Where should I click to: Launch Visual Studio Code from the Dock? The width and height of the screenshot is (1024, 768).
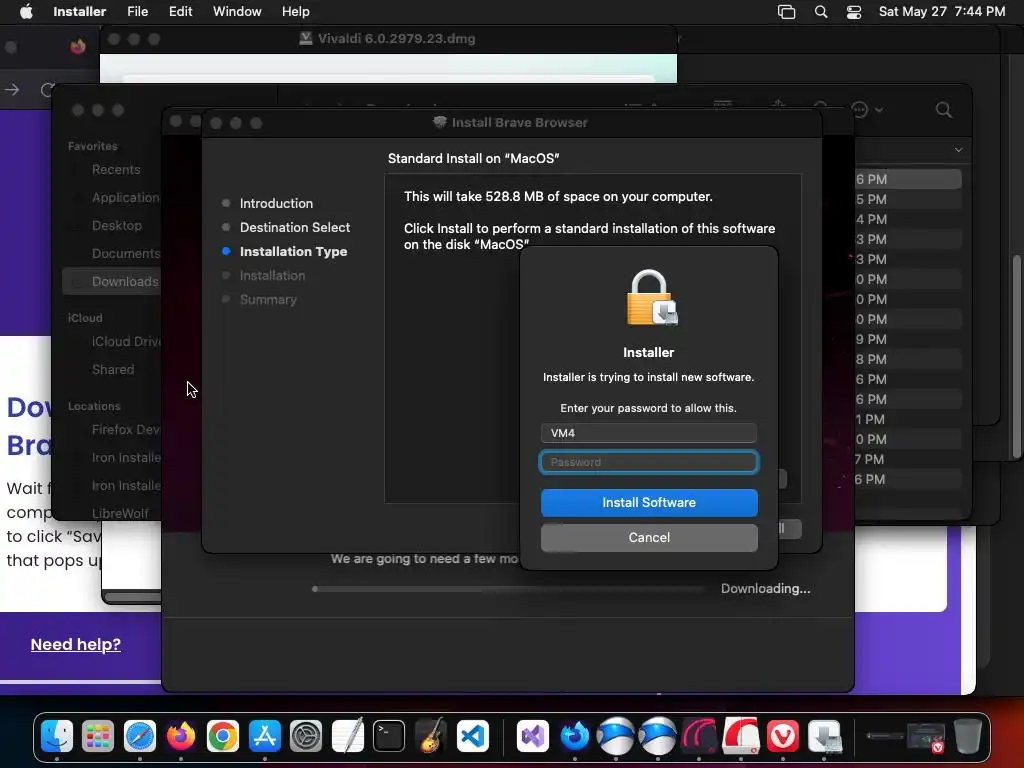(472, 737)
